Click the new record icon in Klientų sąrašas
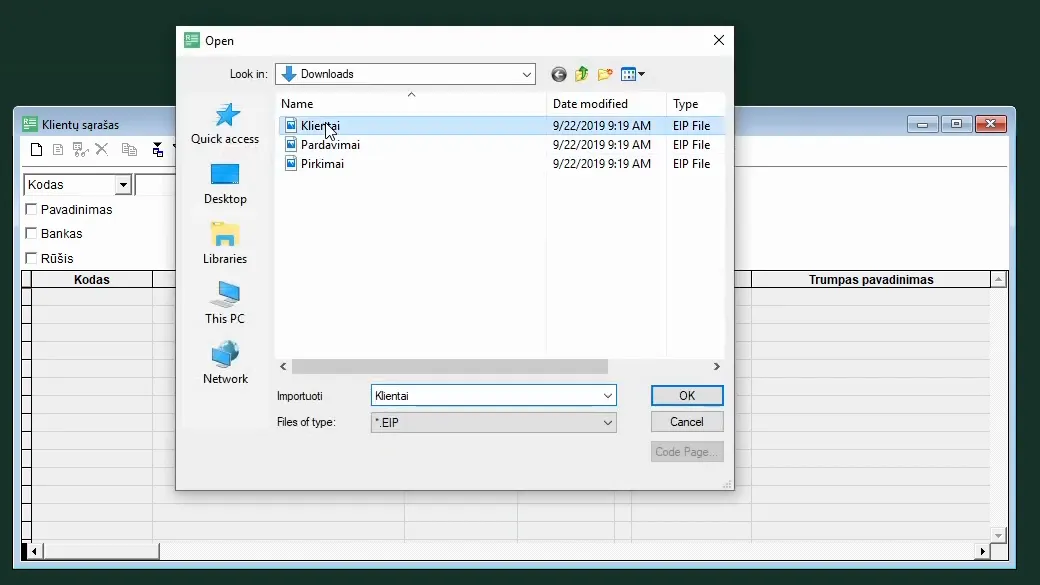Viewport: 1040px width, 585px height. (x=36, y=150)
